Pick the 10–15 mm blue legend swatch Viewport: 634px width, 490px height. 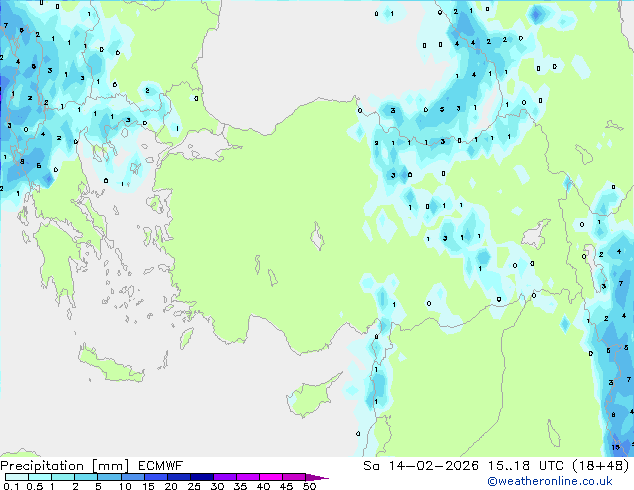pyautogui.click(x=133, y=477)
